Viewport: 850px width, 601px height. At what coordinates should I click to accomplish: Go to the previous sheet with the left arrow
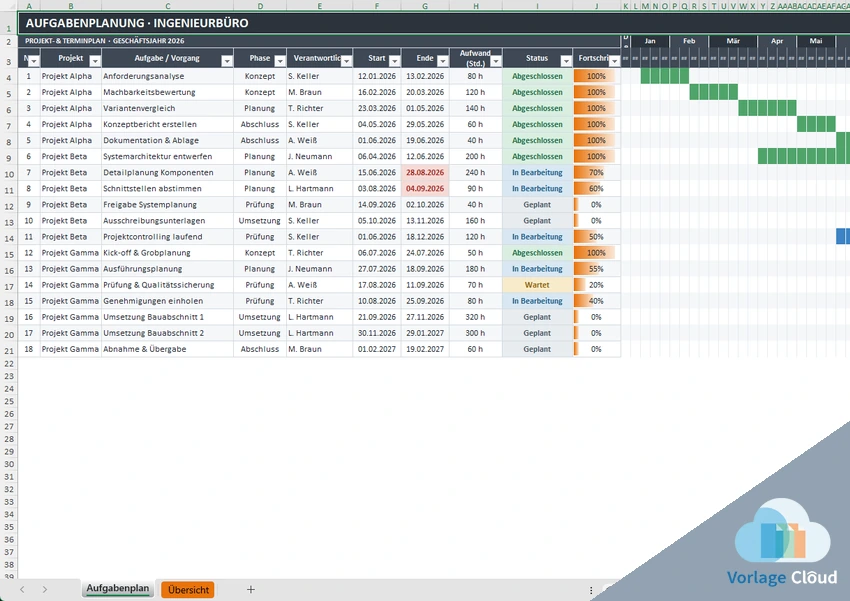[x=22, y=590]
